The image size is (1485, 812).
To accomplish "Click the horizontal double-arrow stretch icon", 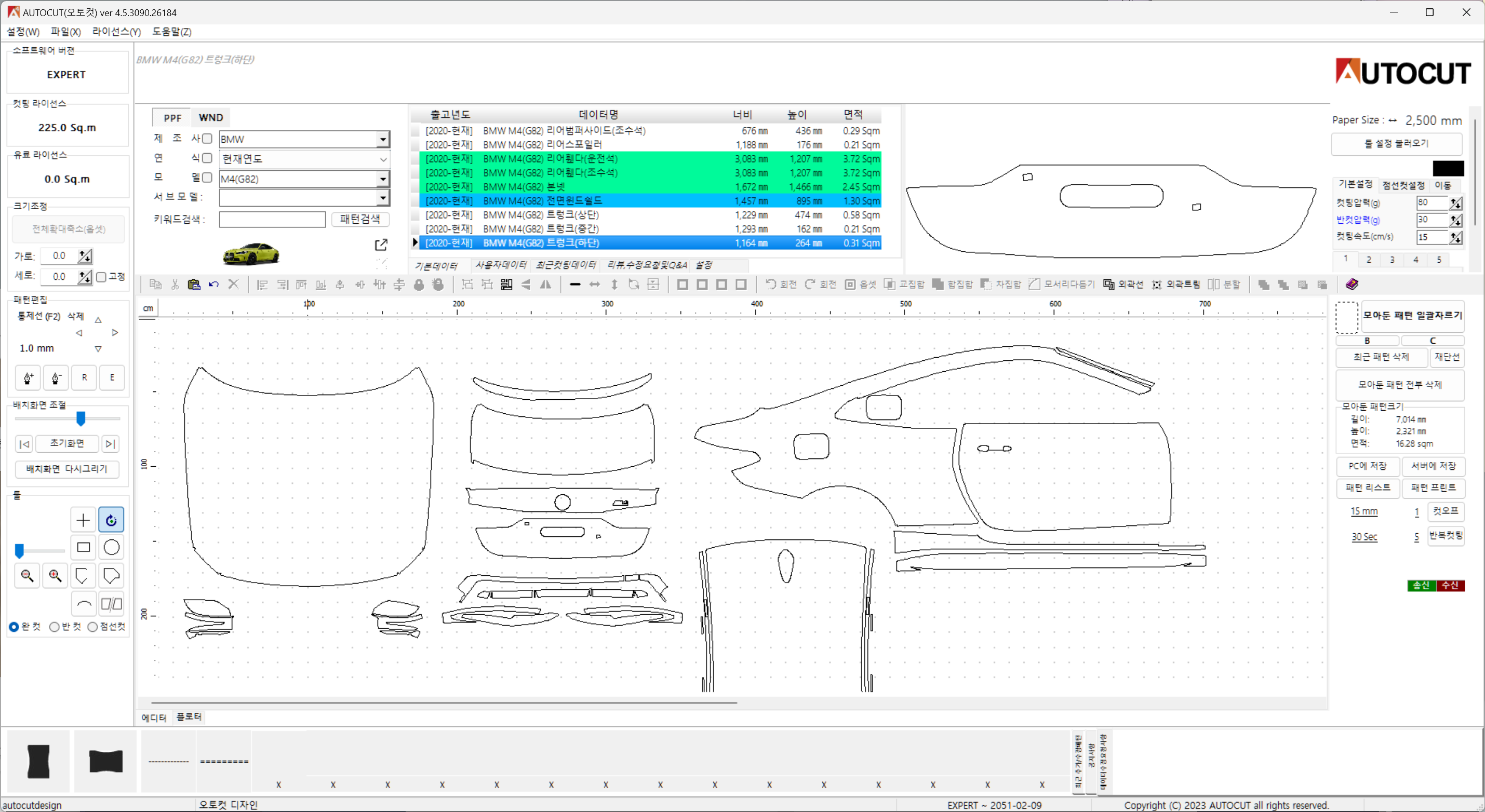I will click(x=594, y=284).
